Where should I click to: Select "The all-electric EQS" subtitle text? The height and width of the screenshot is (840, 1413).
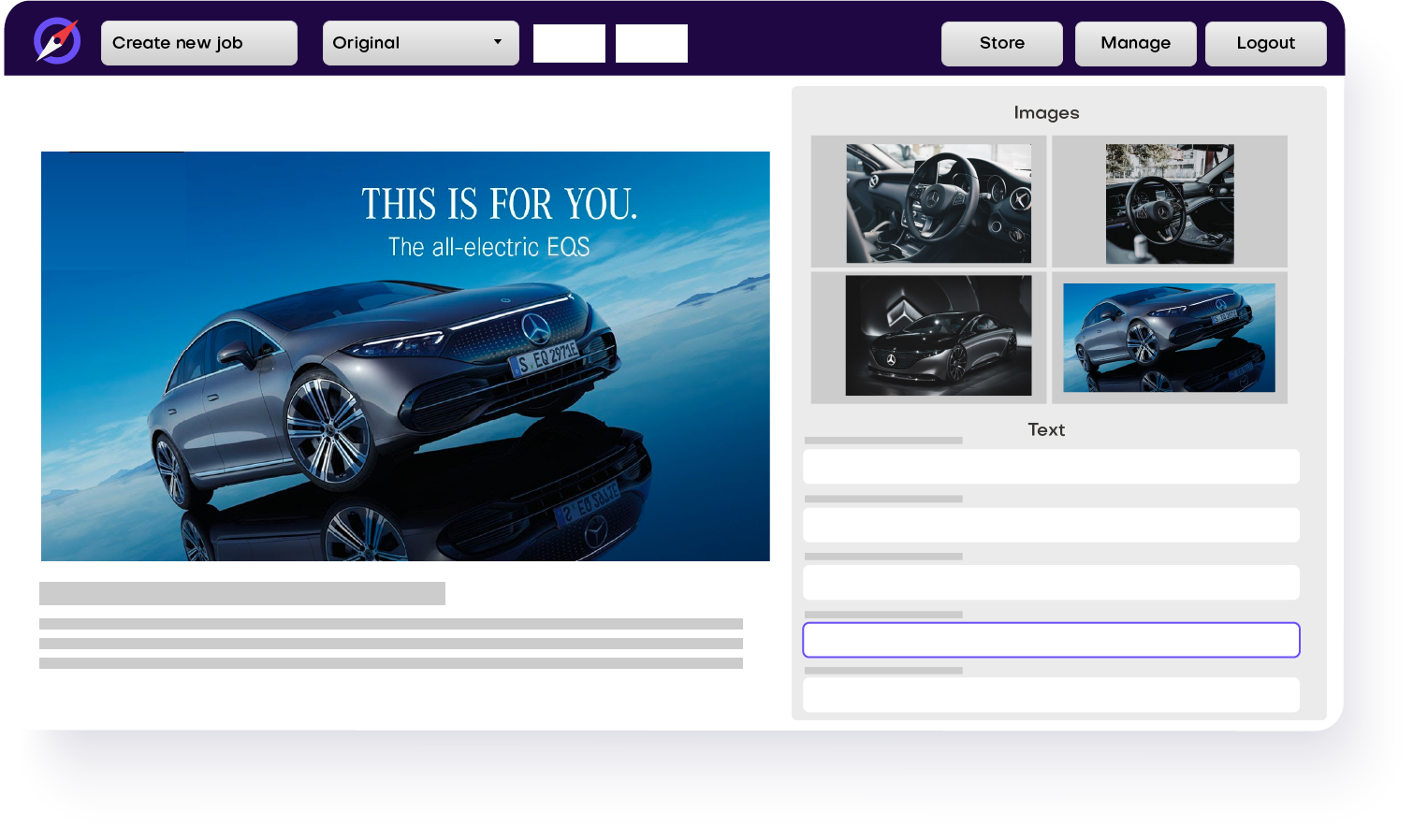click(x=488, y=247)
